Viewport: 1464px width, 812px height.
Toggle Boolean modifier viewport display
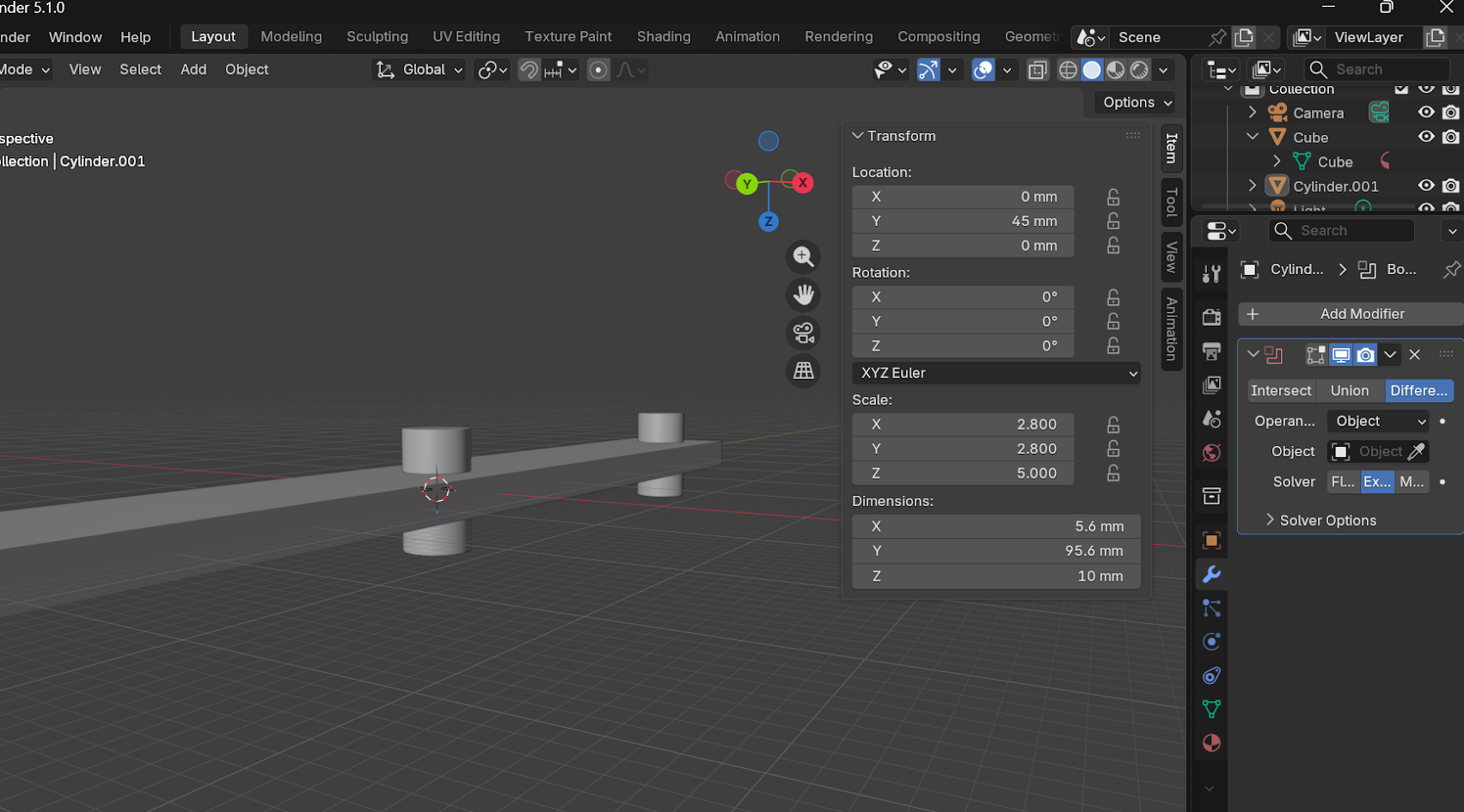pos(1341,355)
